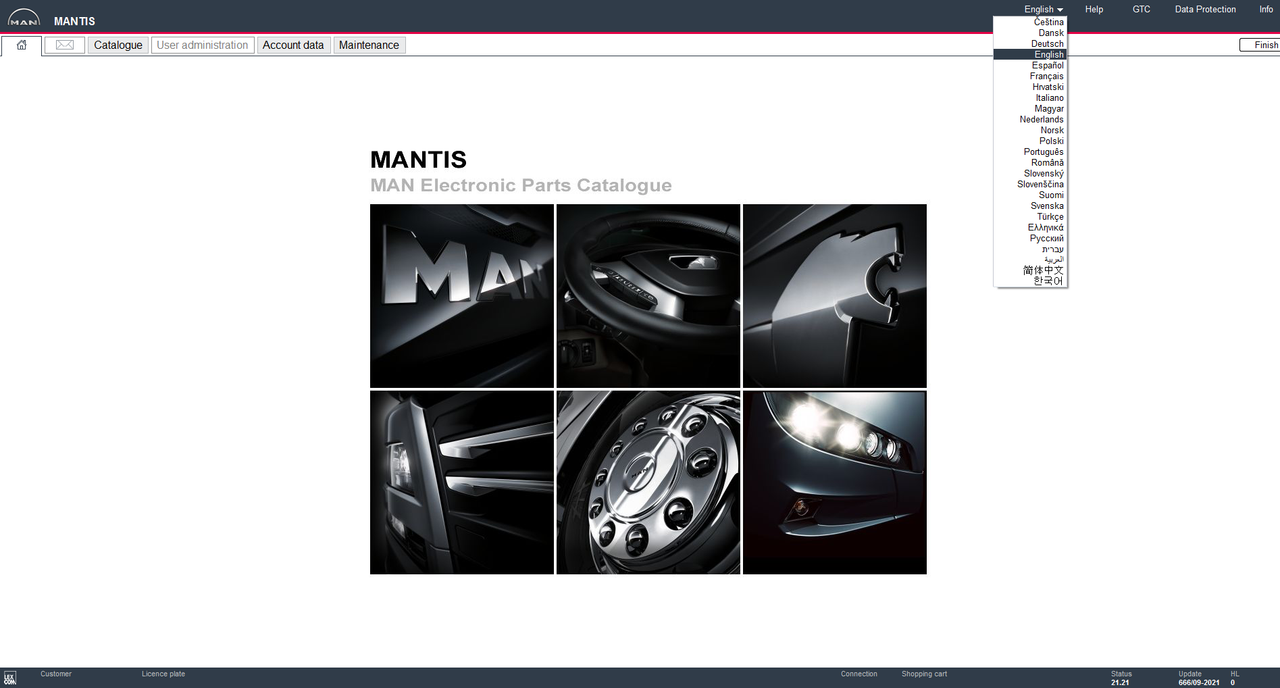Click the headlights thumbnail image
This screenshot has height=688, width=1280.
(835, 482)
